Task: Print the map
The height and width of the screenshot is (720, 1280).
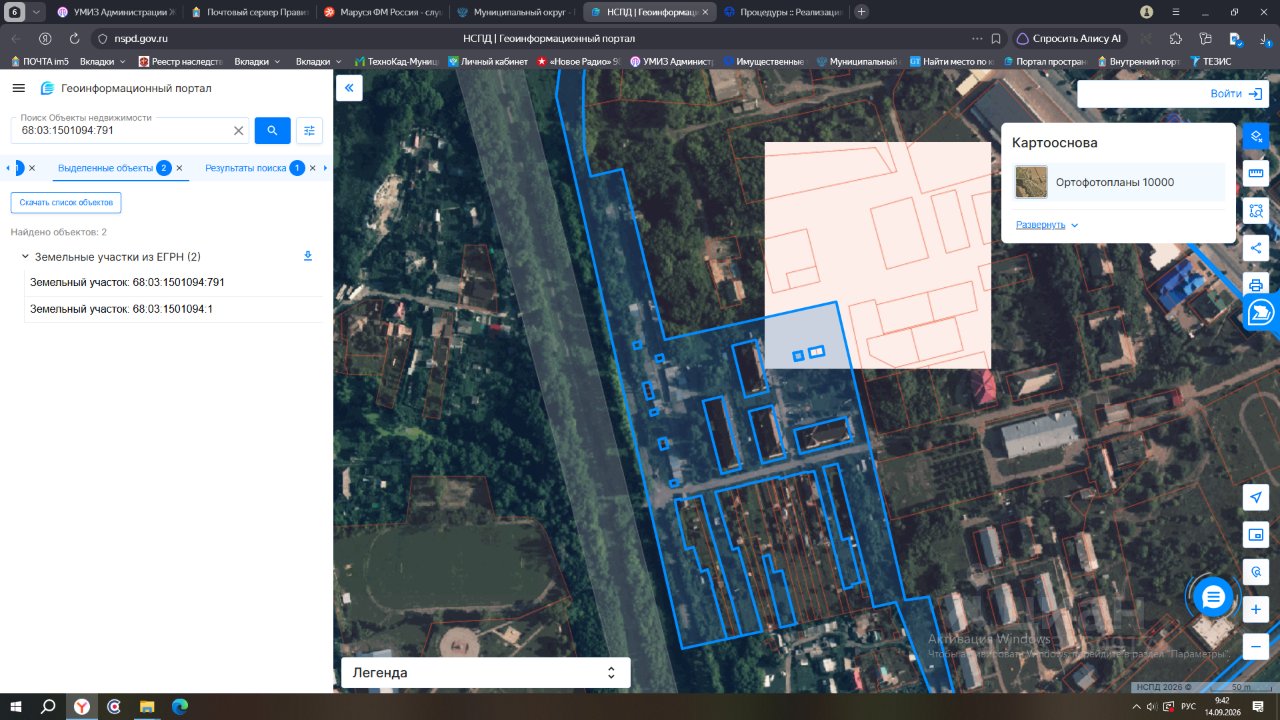Action: (x=1256, y=283)
